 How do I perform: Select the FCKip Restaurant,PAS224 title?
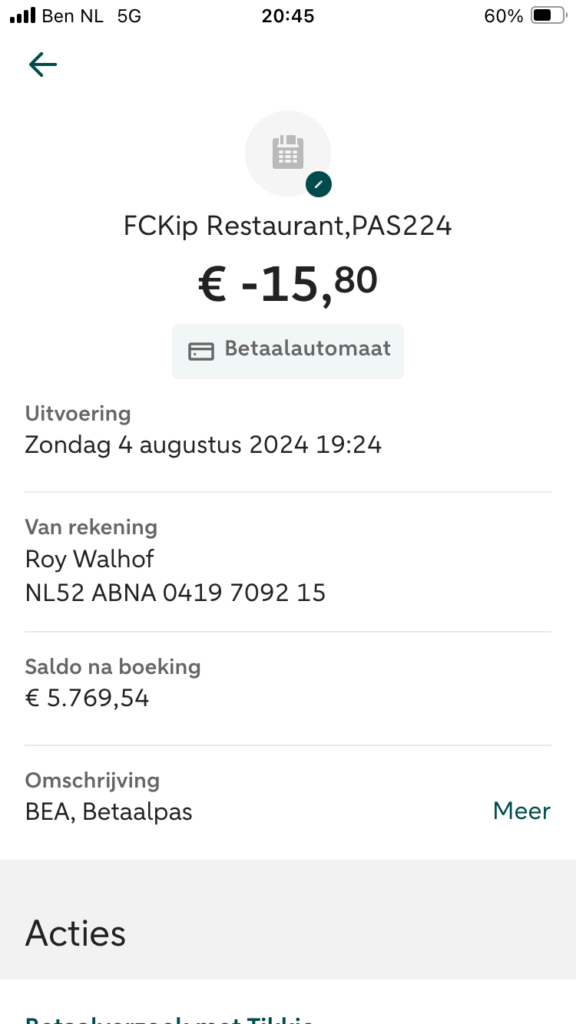point(288,227)
